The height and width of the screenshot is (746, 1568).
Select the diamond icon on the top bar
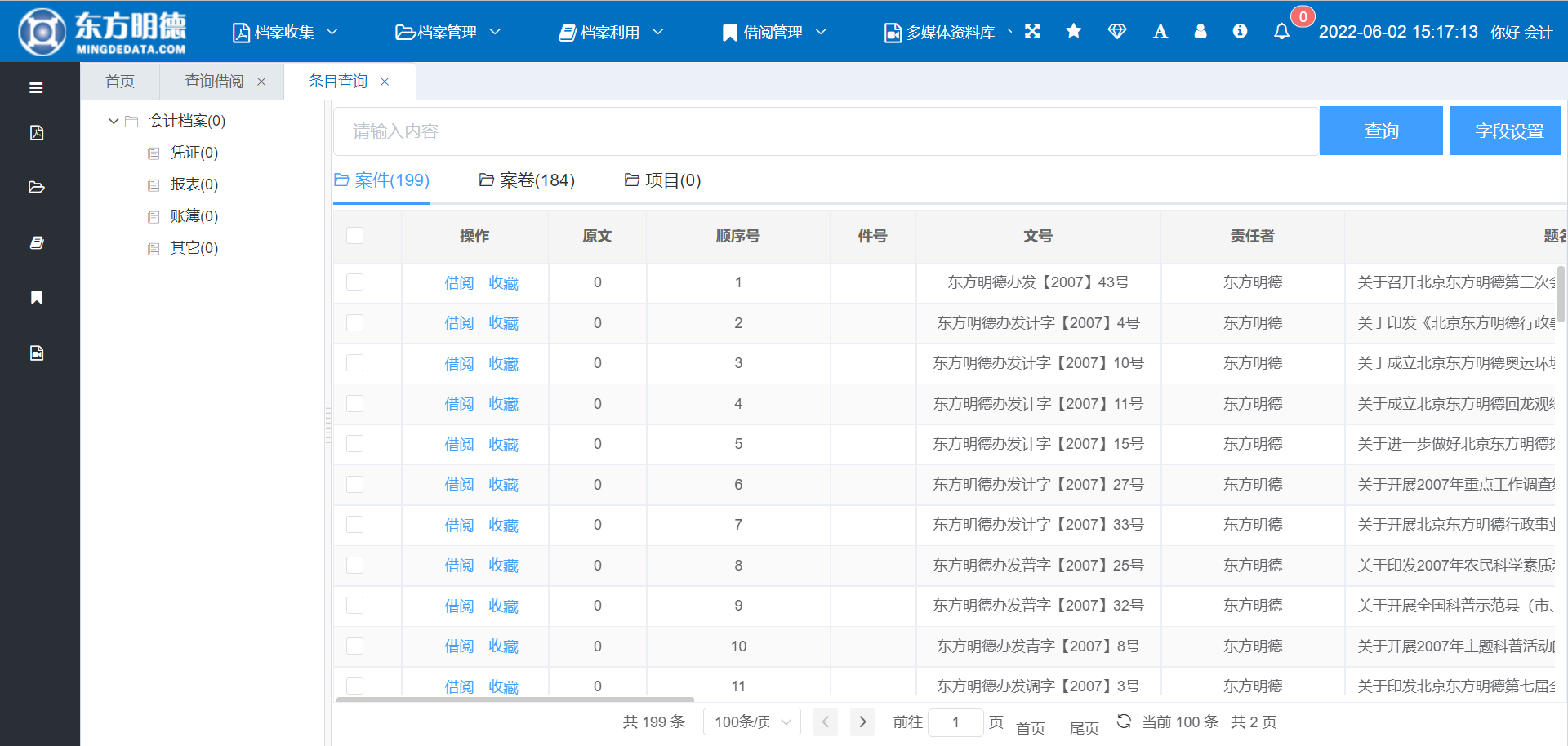[1117, 31]
